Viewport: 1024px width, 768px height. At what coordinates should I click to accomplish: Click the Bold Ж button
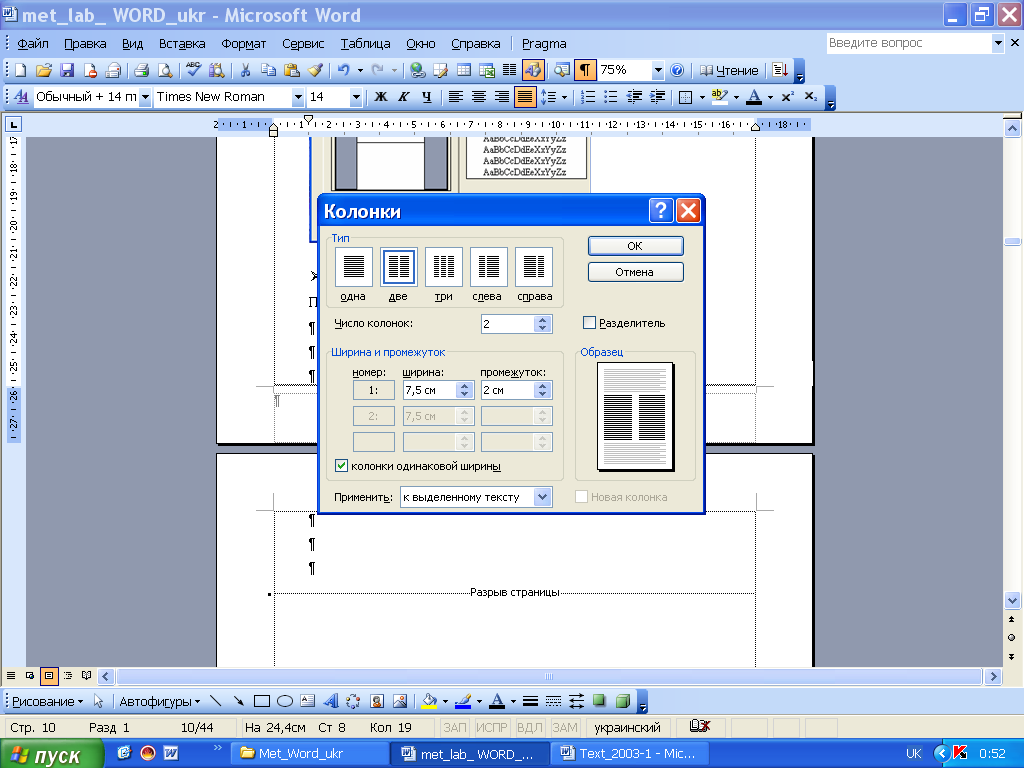click(381, 97)
